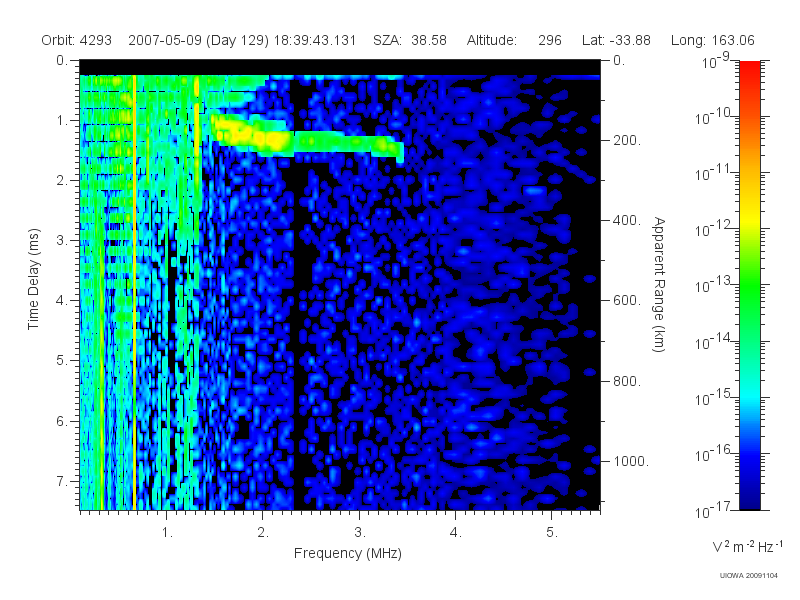Click the time delay tick label 3.
800x600 pixels.
point(62,240)
